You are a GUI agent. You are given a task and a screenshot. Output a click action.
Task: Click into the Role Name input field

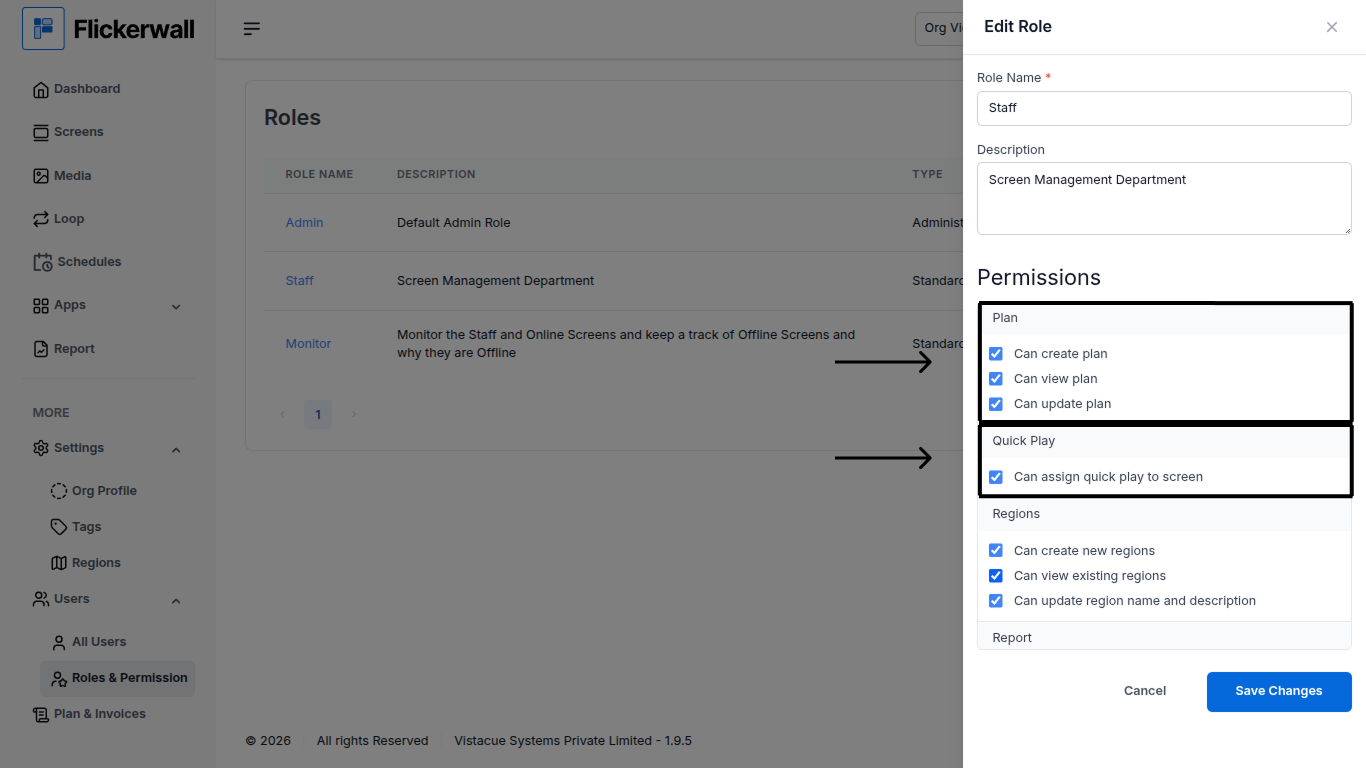(x=1164, y=108)
